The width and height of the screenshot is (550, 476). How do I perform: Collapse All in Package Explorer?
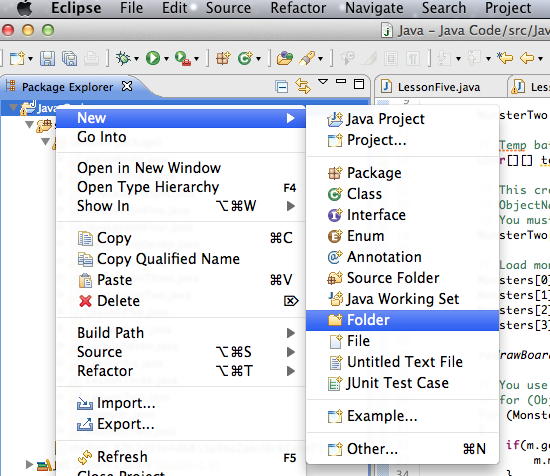(x=282, y=86)
